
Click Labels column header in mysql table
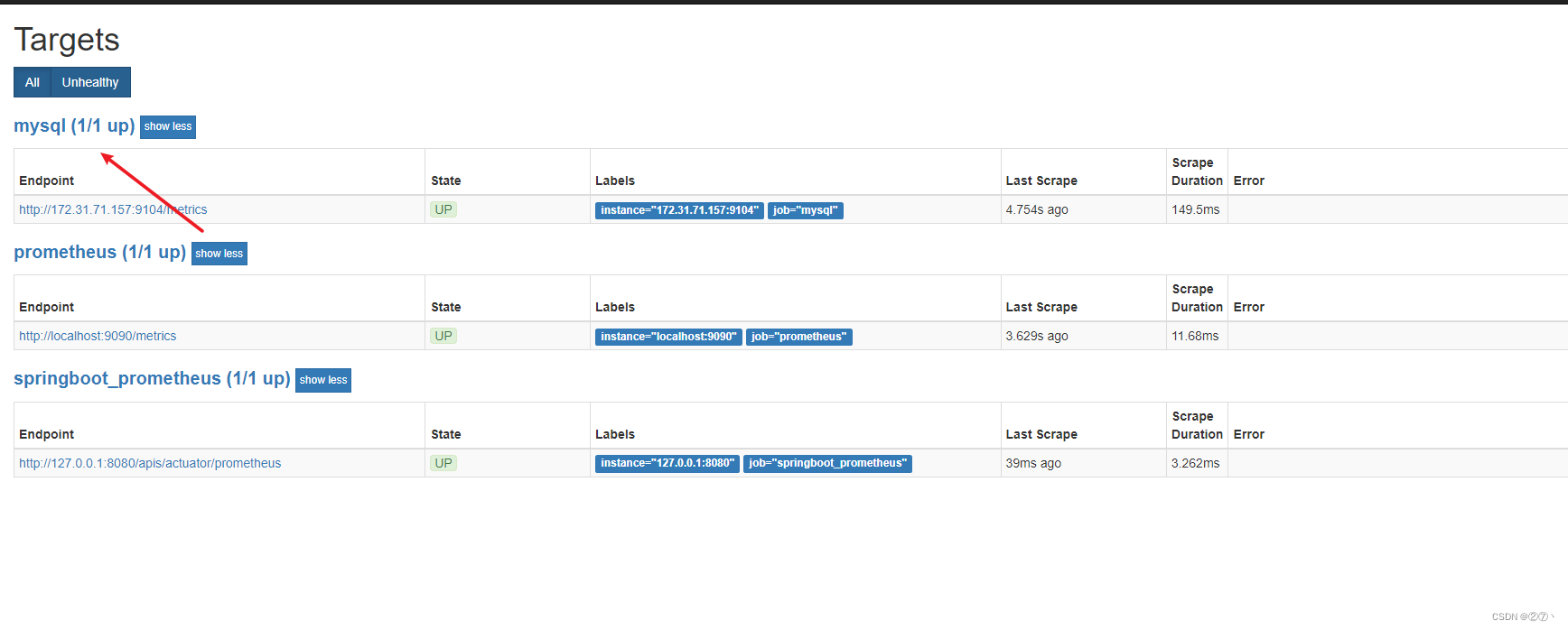point(615,181)
